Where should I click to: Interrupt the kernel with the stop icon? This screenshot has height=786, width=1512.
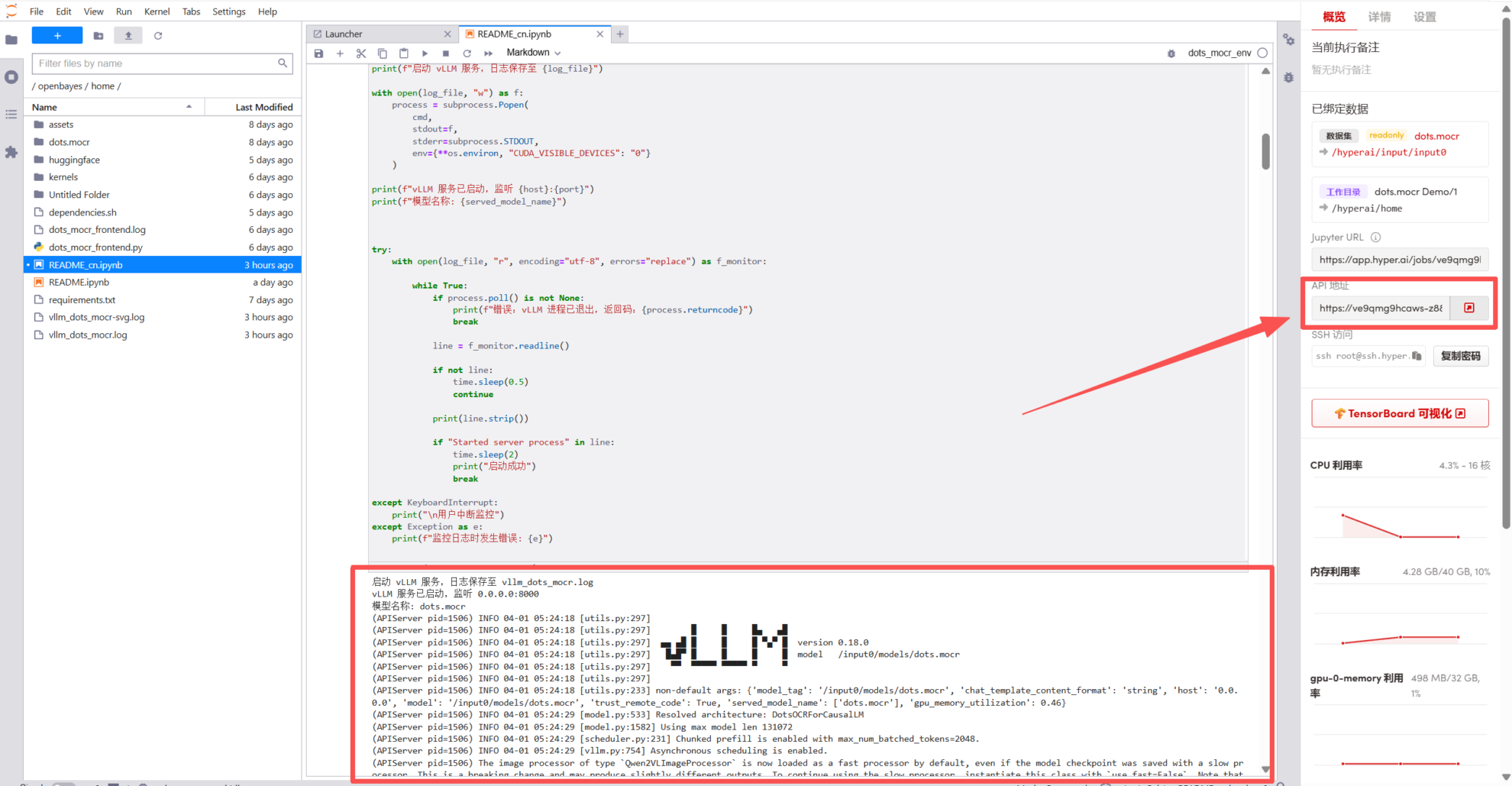click(x=446, y=53)
